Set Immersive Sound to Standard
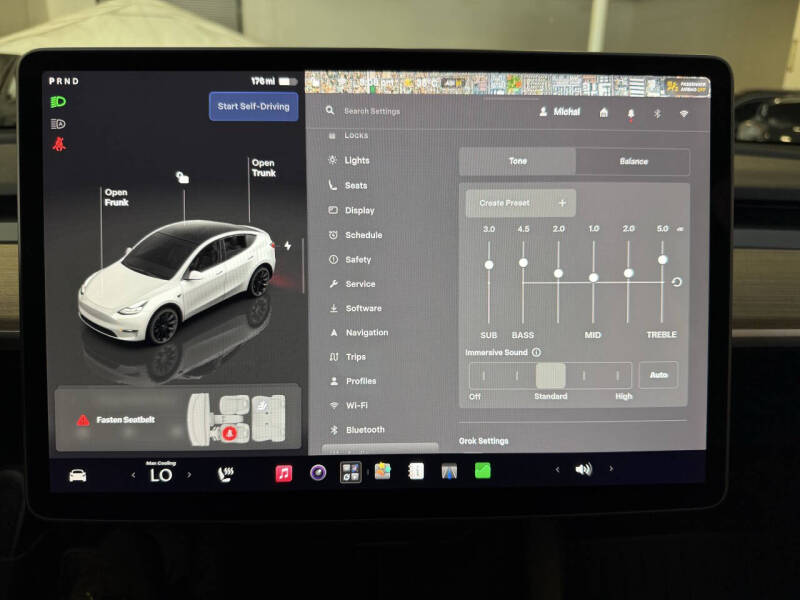 click(551, 376)
